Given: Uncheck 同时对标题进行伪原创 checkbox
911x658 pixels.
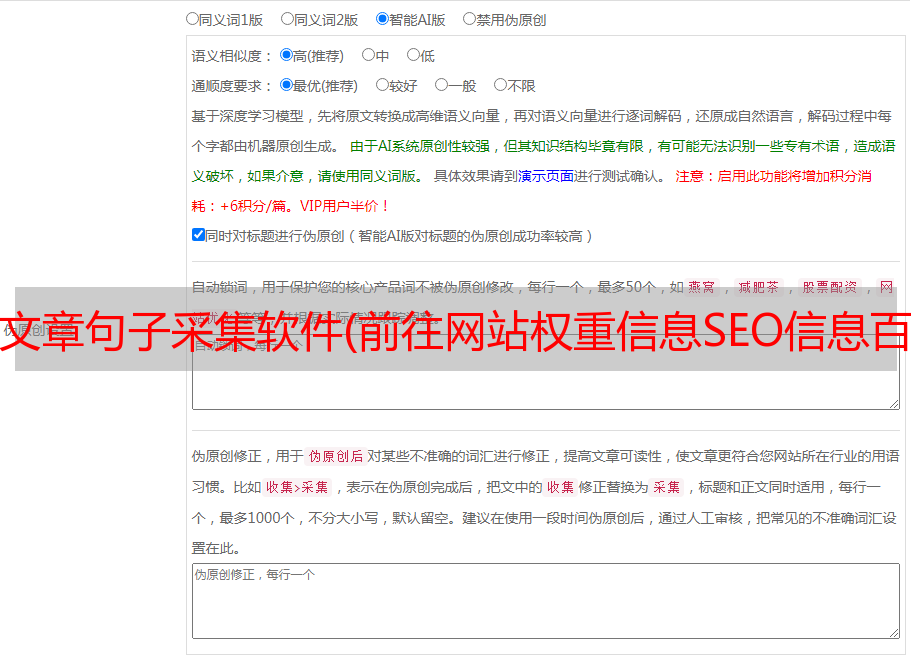Looking at the screenshot, I should (198, 235).
